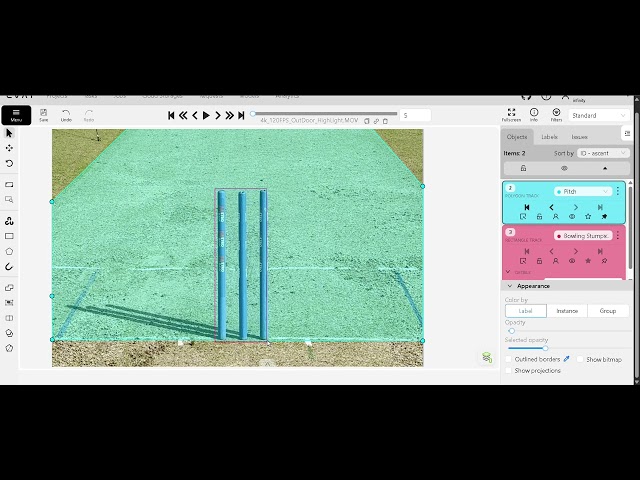Color objects by Group
The image size is (640, 480).
[608, 311]
